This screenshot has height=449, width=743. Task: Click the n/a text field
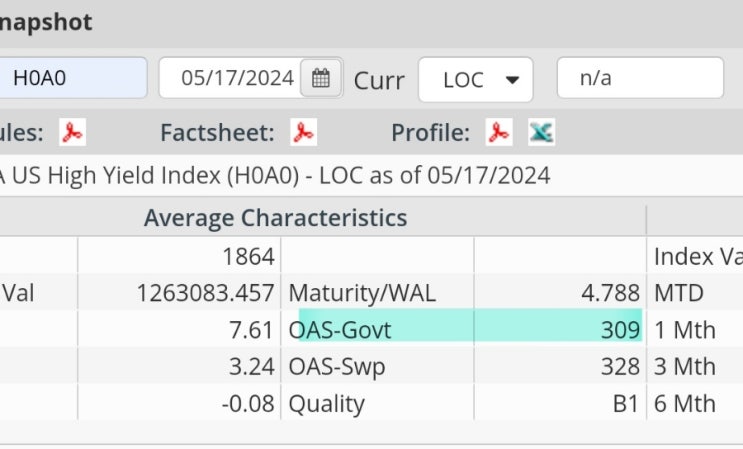pyautogui.click(x=640, y=78)
